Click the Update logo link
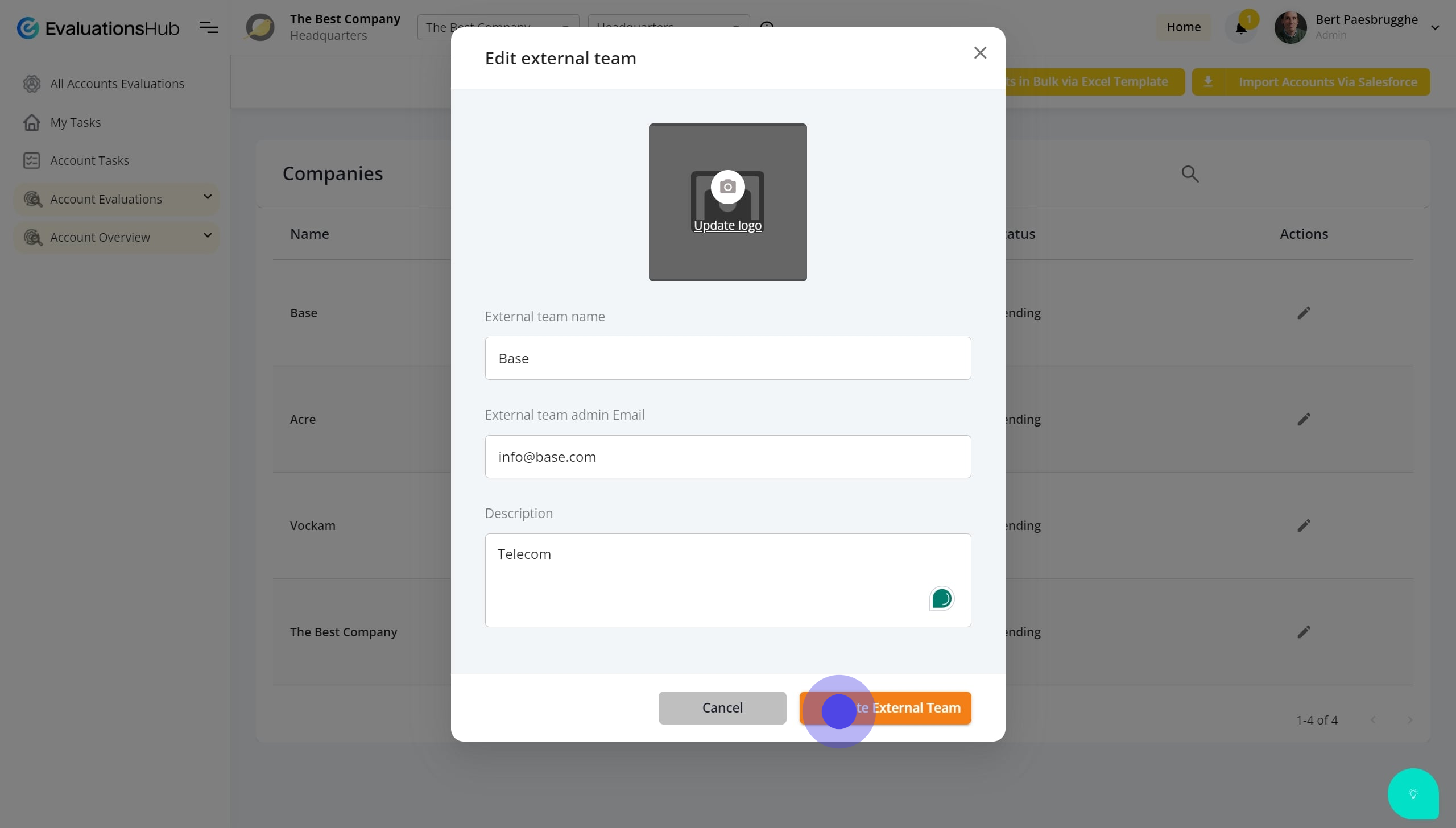 point(727,226)
